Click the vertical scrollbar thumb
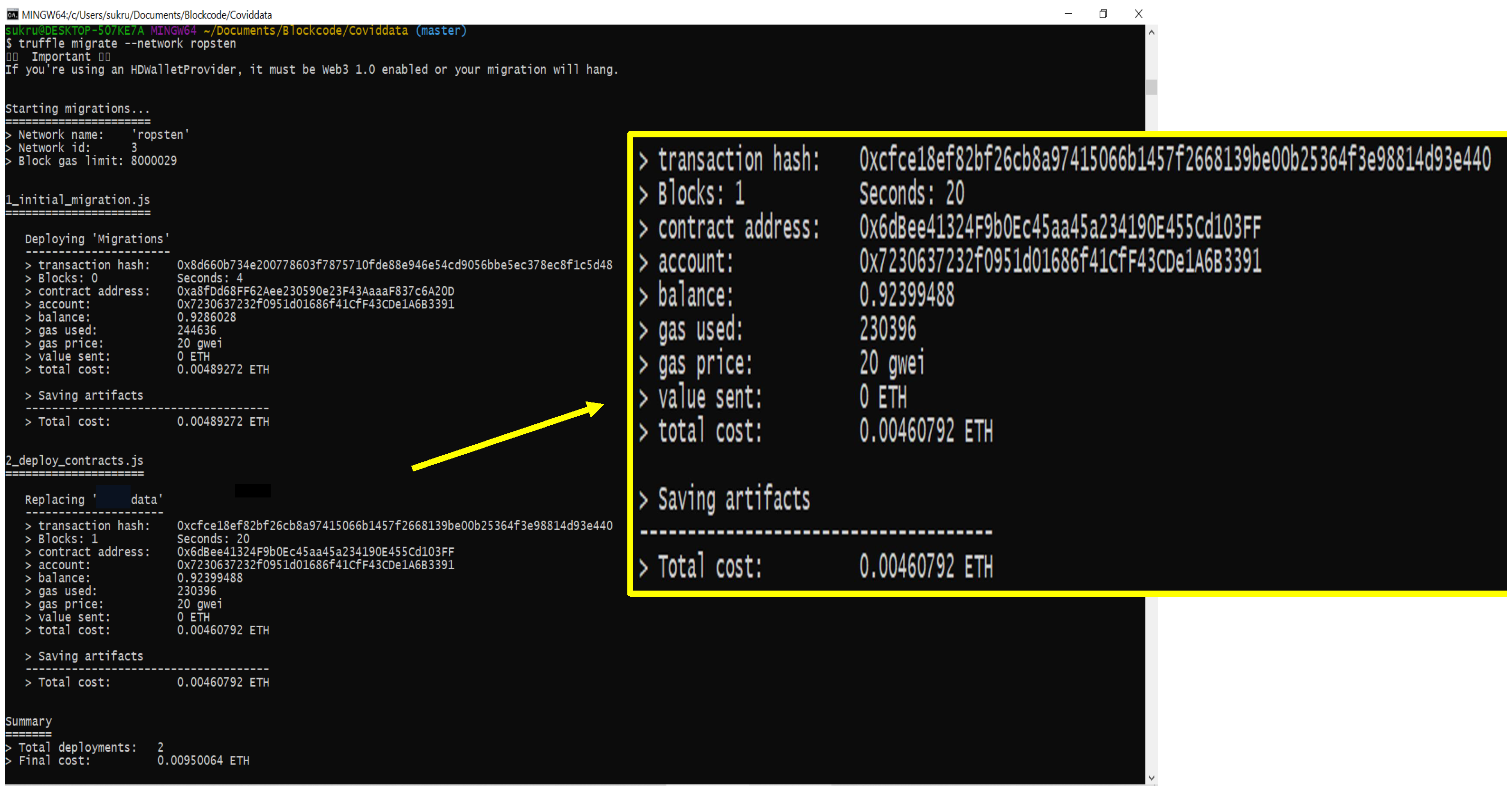This screenshot has width=1512, height=793. click(x=1151, y=87)
